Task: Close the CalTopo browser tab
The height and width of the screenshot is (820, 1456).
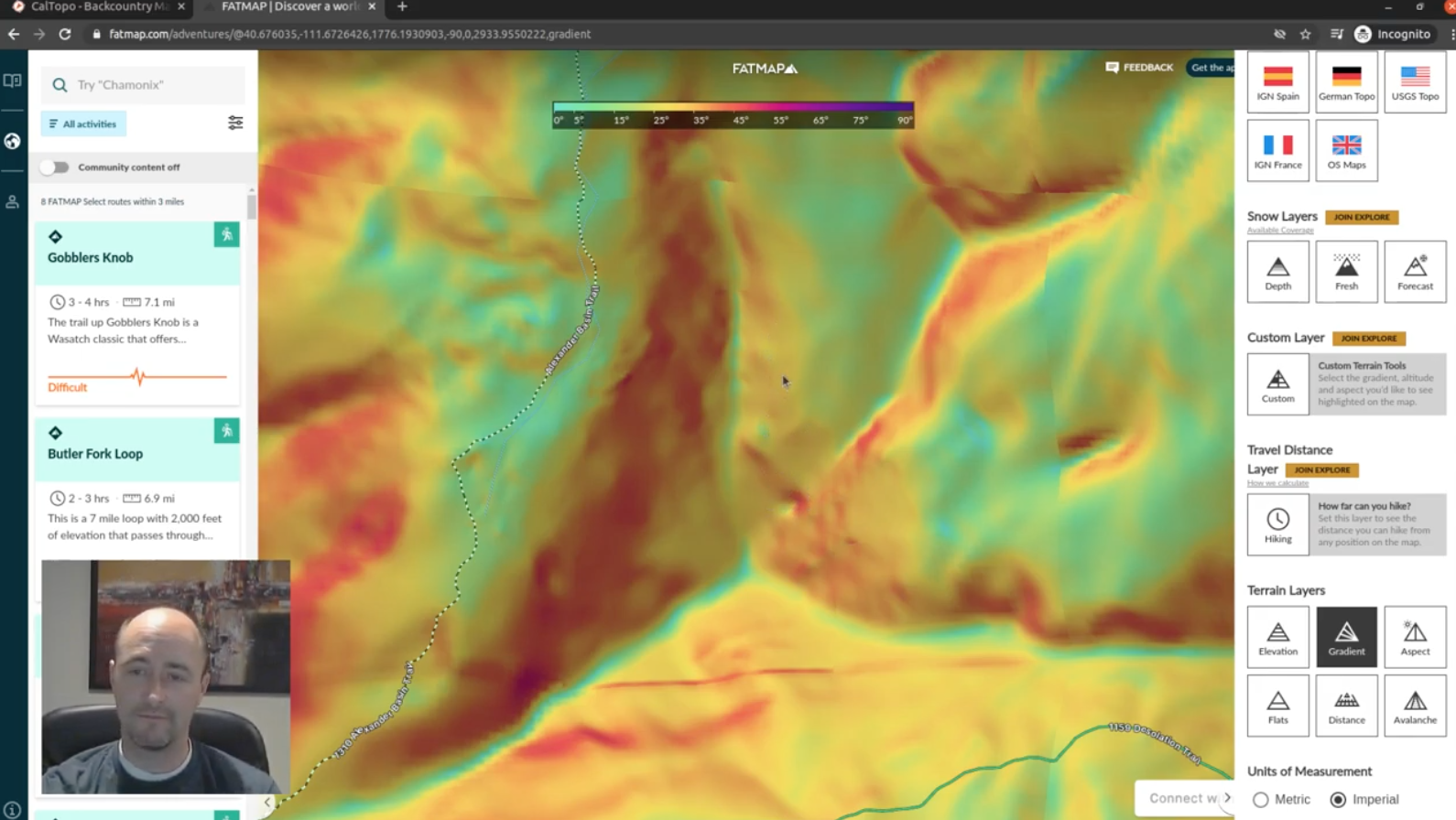Action: [x=181, y=6]
